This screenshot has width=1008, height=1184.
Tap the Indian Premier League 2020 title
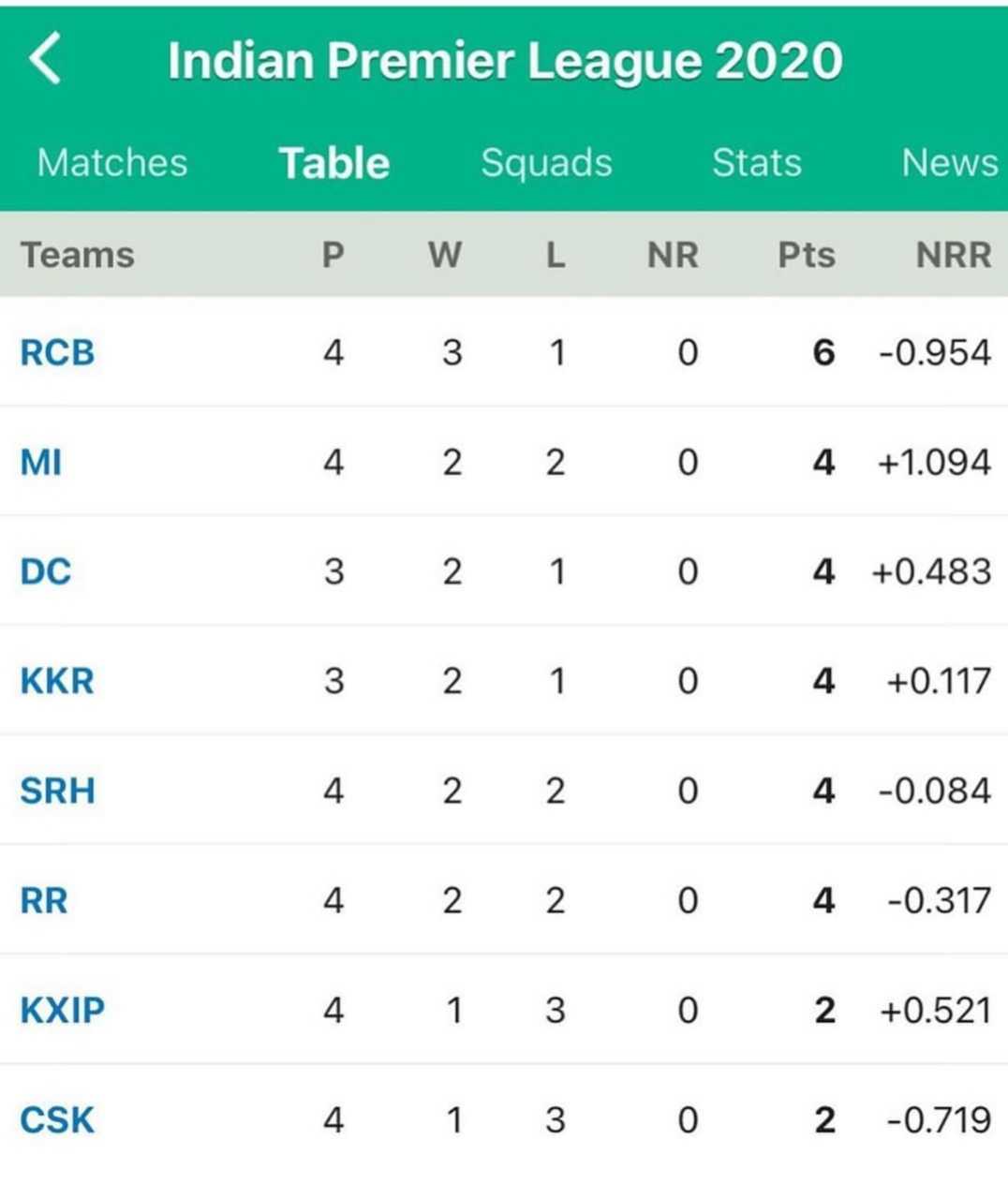tap(505, 61)
